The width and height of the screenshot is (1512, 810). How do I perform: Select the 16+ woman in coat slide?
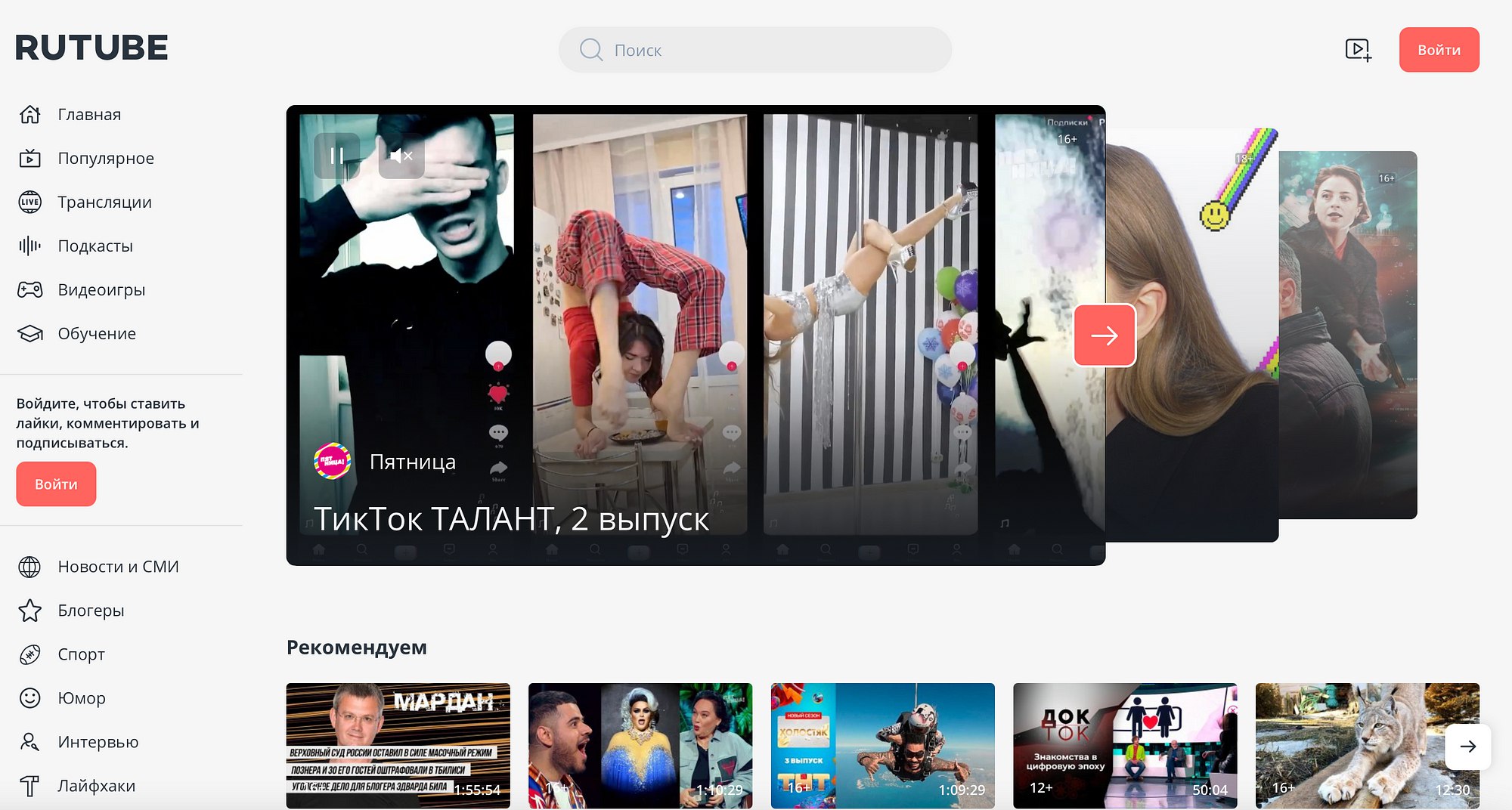(x=1348, y=335)
